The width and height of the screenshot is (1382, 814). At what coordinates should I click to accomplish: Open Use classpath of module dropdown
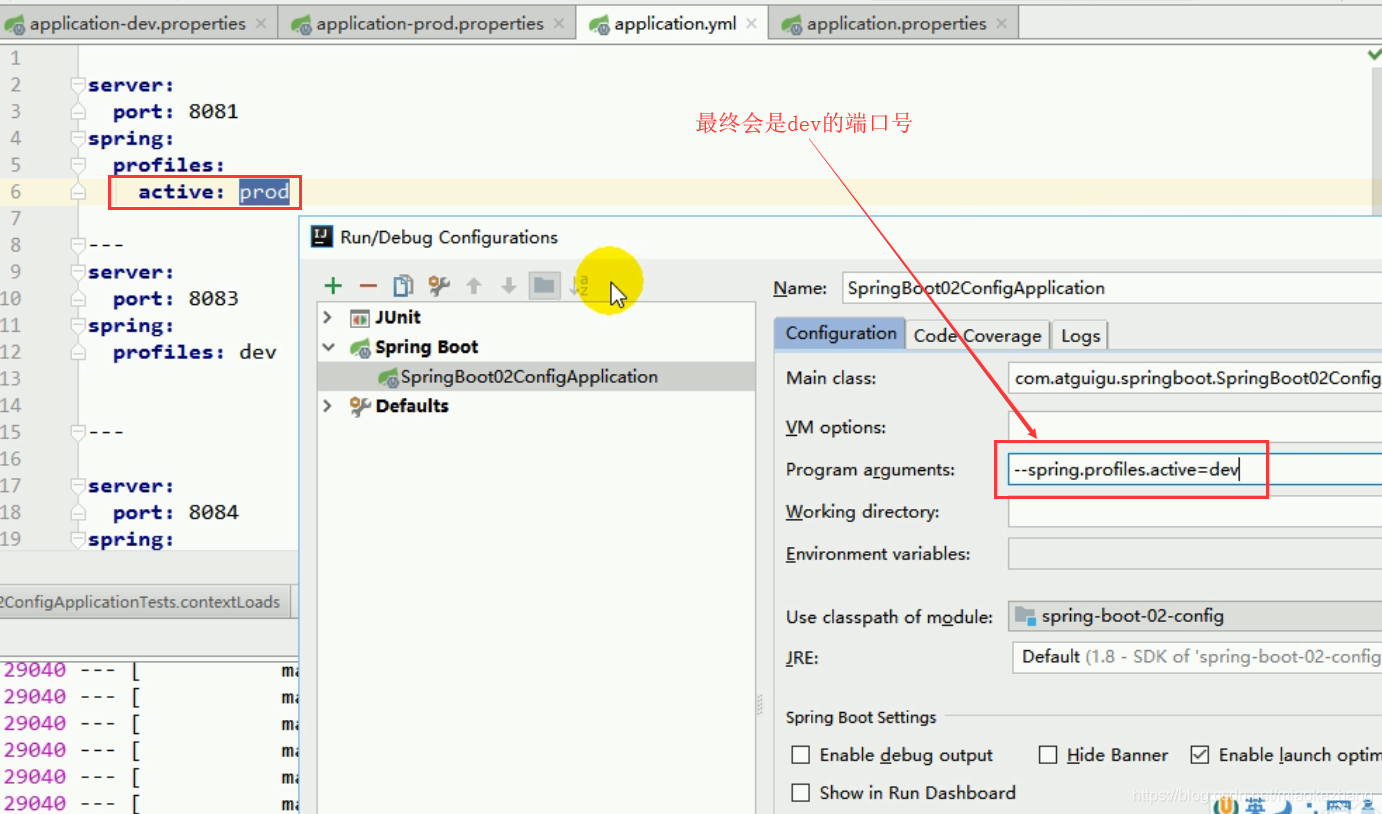click(1195, 616)
